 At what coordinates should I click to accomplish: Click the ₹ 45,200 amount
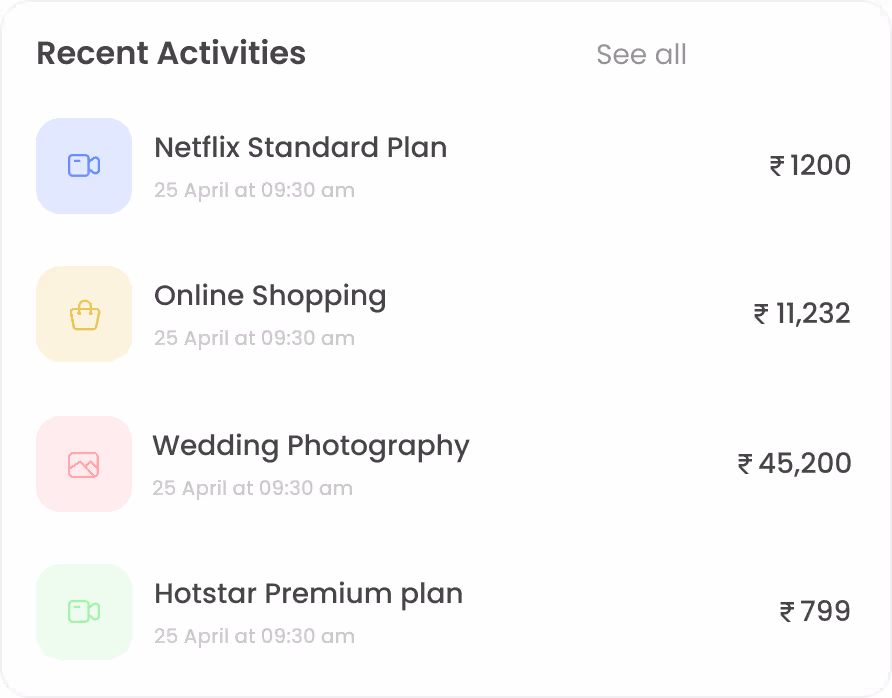point(794,463)
